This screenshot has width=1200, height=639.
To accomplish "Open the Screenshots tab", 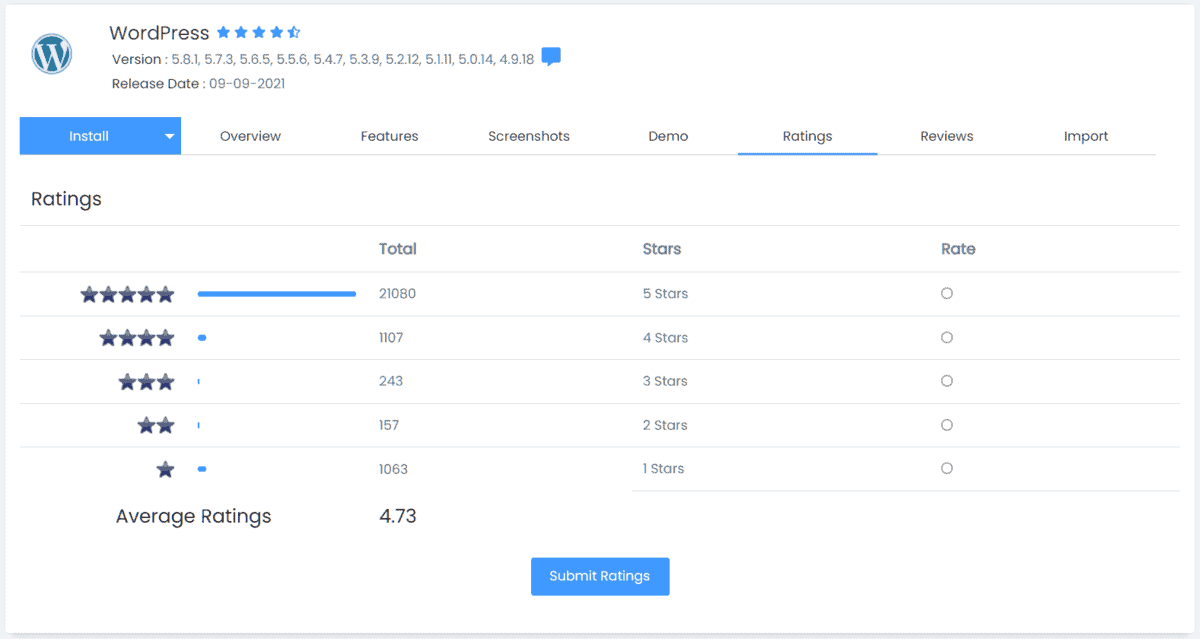I will point(528,136).
